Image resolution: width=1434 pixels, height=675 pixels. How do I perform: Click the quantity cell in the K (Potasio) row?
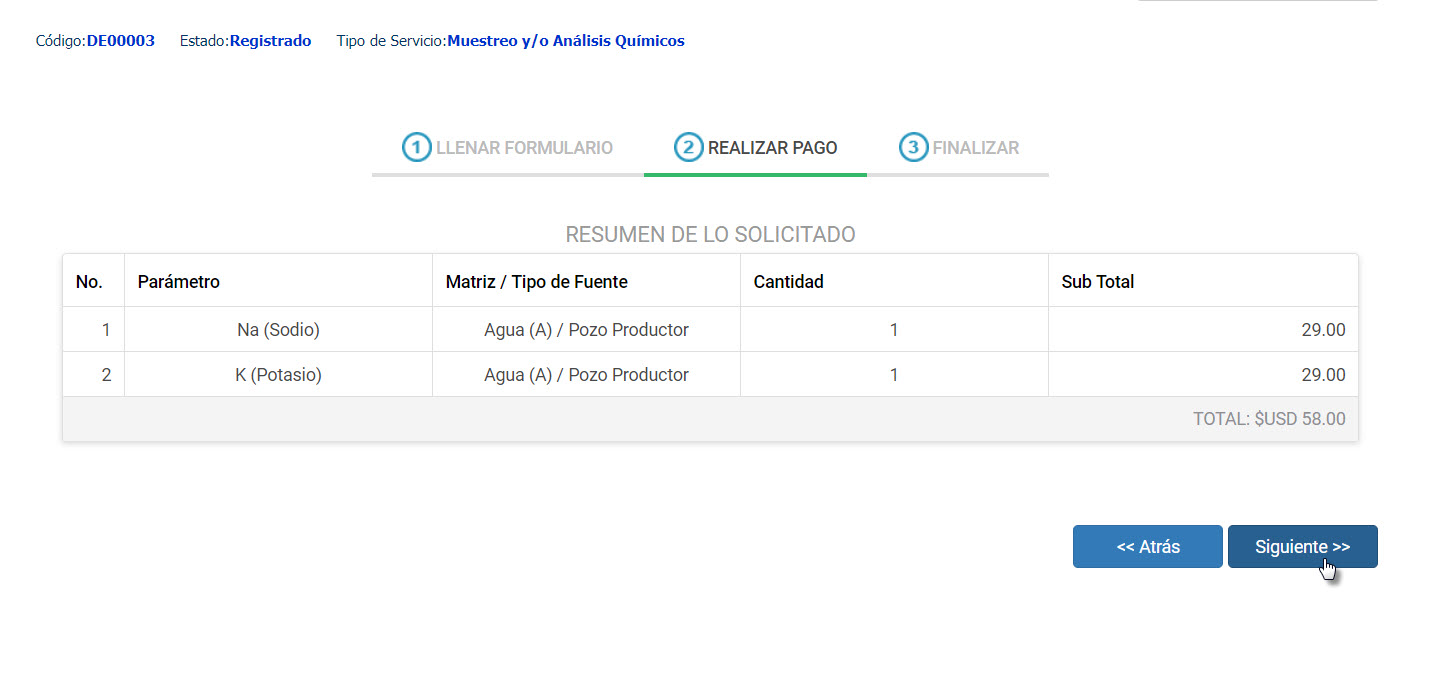tap(894, 375)
